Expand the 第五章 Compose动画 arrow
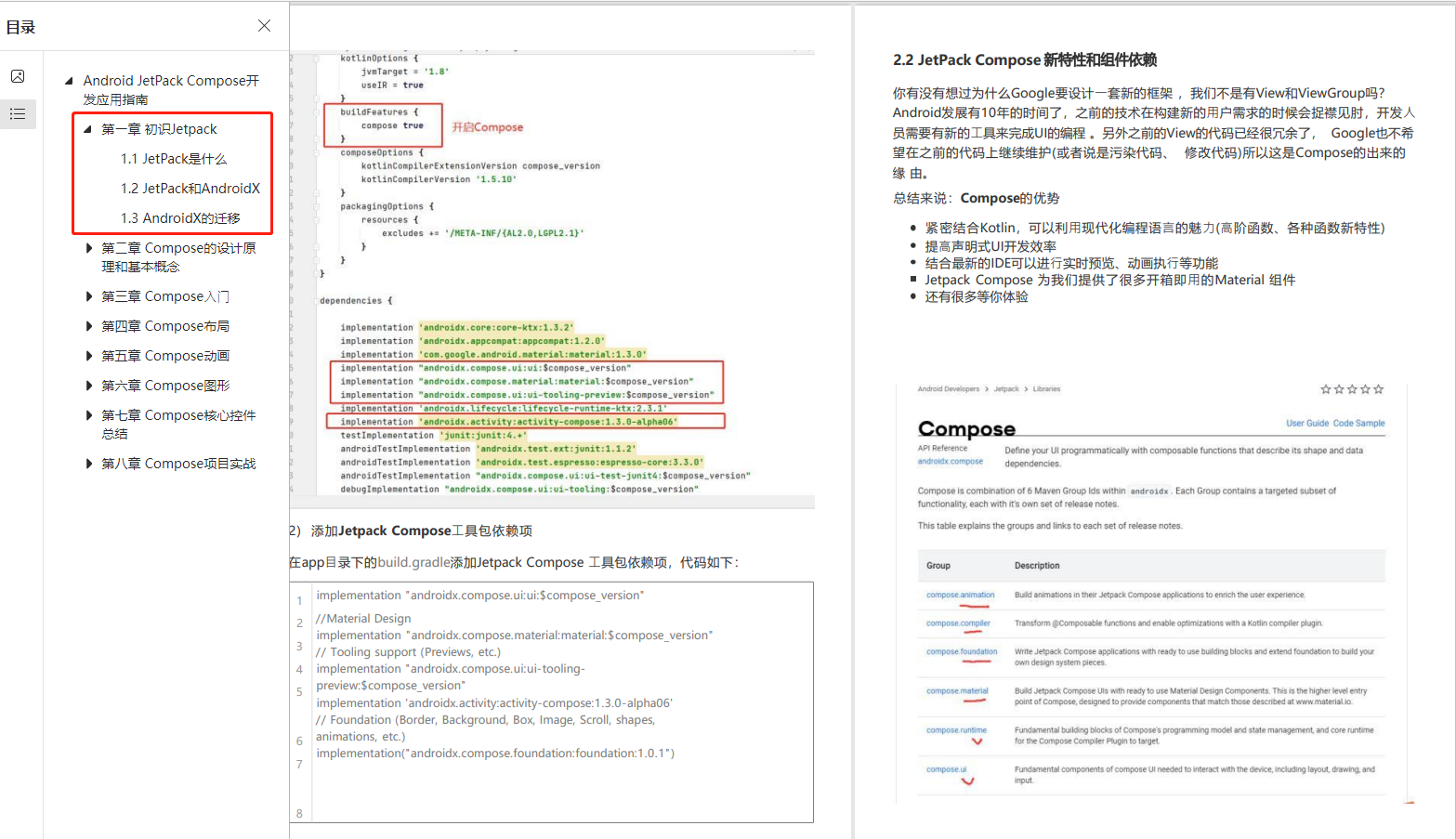The height and width of the screenshot is (839, 1456). click(x=88, y=356)
